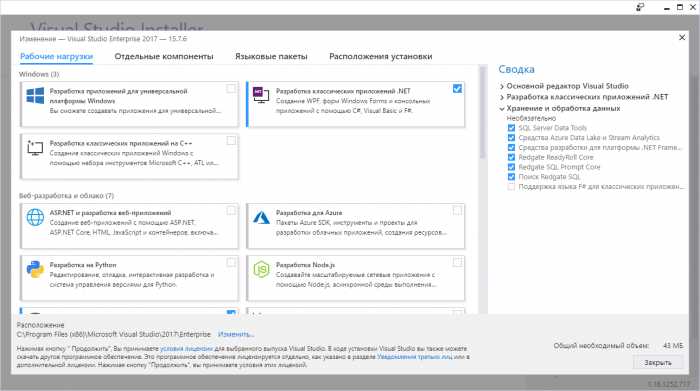700x391 pixels.
Task: Uncheck Azure Data Lake and Stream Analytics
Action: pos(511,137)
